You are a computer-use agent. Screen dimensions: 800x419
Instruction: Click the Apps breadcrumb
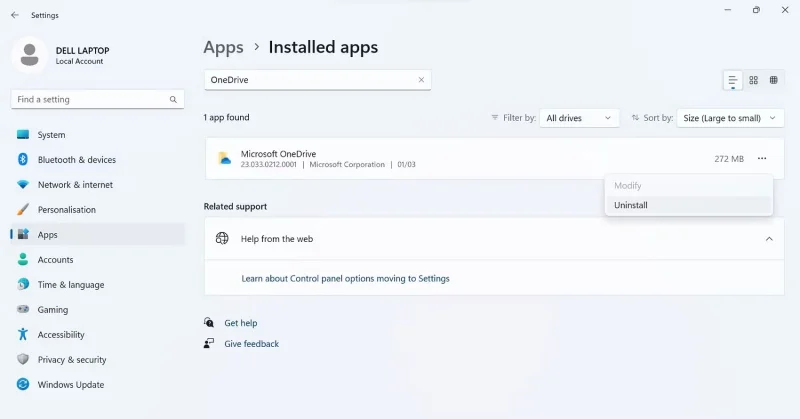223,47
